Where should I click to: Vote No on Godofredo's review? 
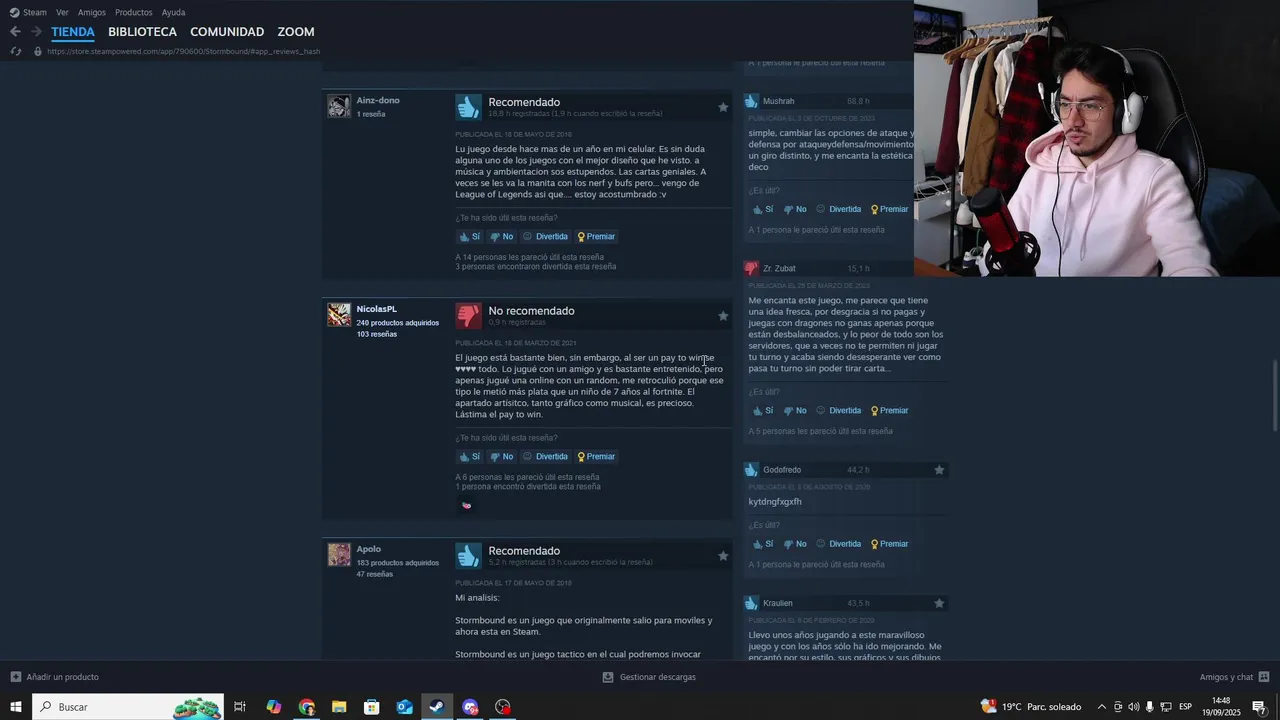tap(794, 544)
